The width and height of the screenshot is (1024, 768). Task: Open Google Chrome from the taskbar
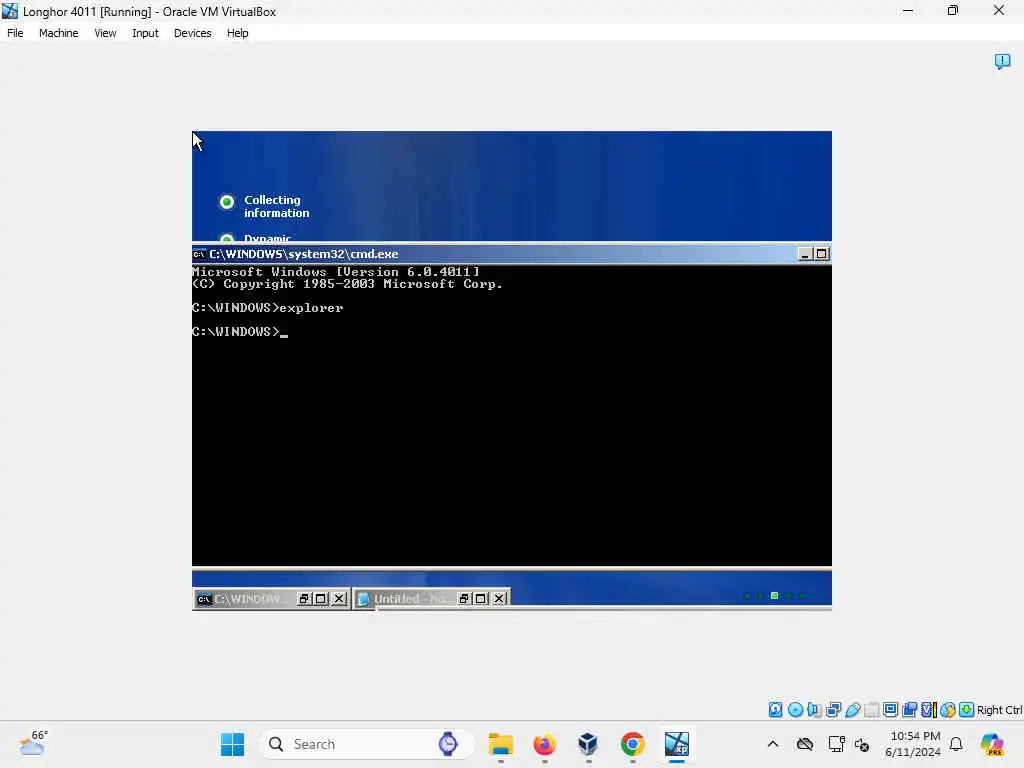[632, 744]
